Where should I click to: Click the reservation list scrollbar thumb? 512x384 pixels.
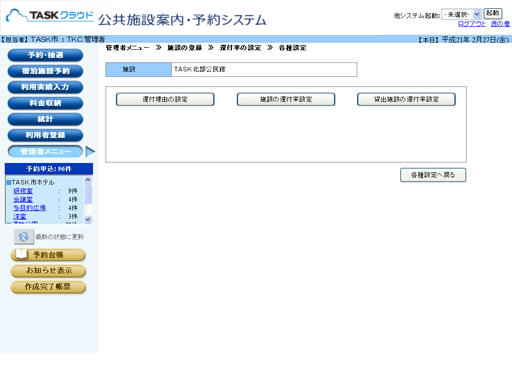point(88,193)
